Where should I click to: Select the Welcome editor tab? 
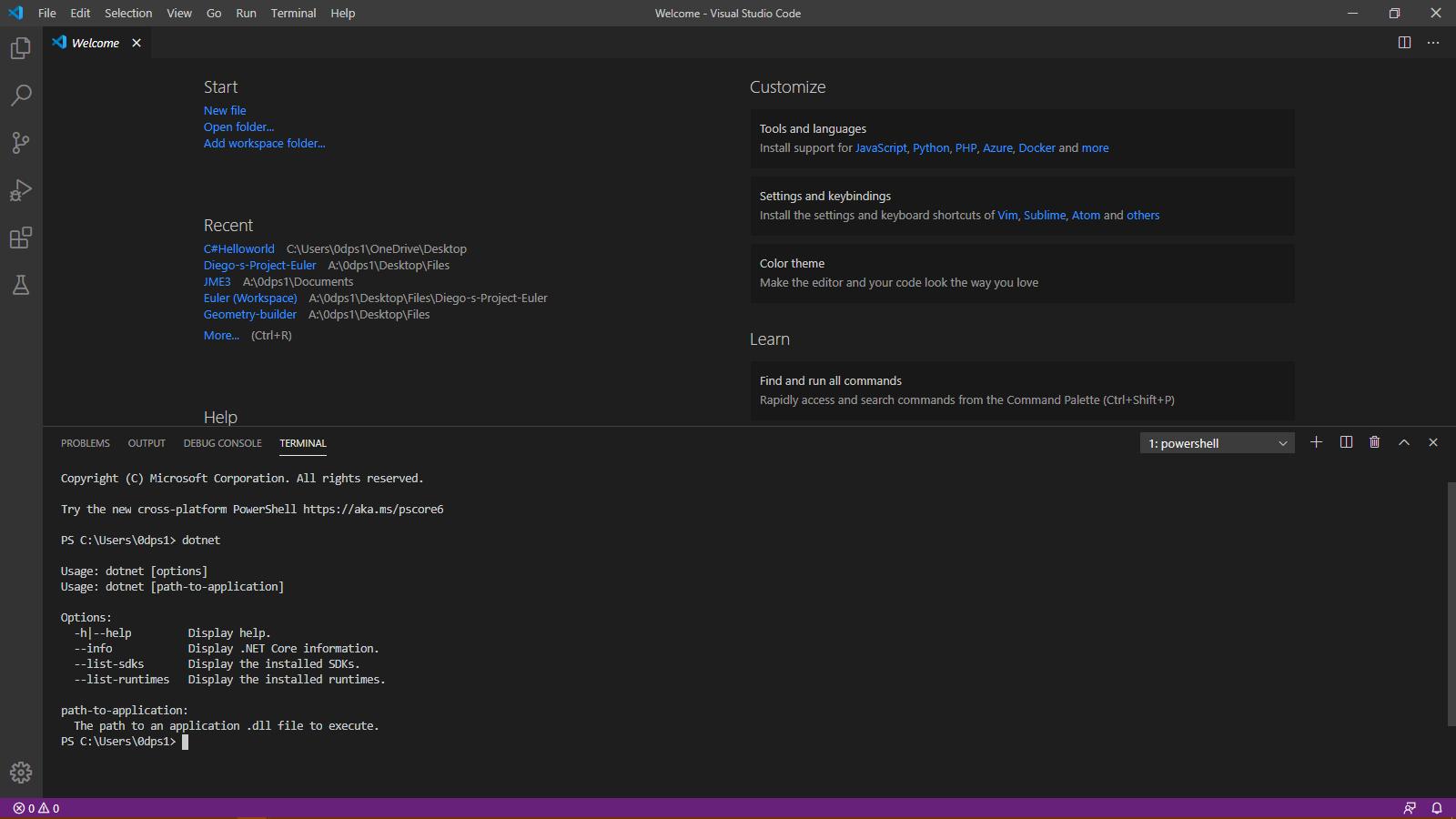point(97,43)
